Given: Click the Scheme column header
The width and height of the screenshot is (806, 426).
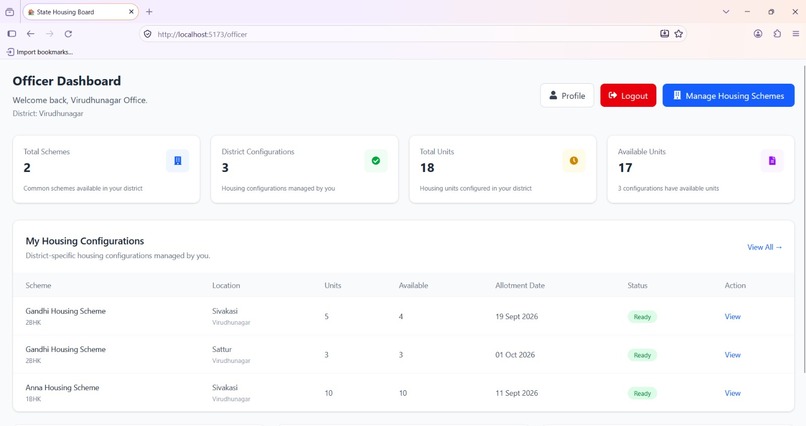Looking at the screenshot, I should 39,285.
